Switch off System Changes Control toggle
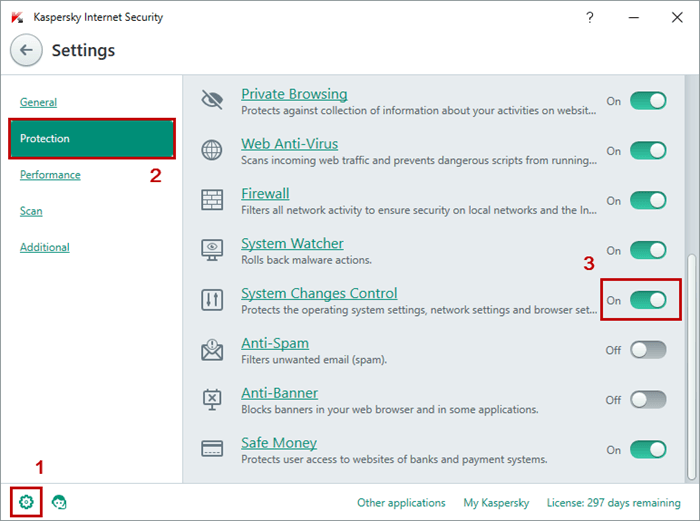Image resolution: width=700 pixels, height=521 pixels. (648, 300)
